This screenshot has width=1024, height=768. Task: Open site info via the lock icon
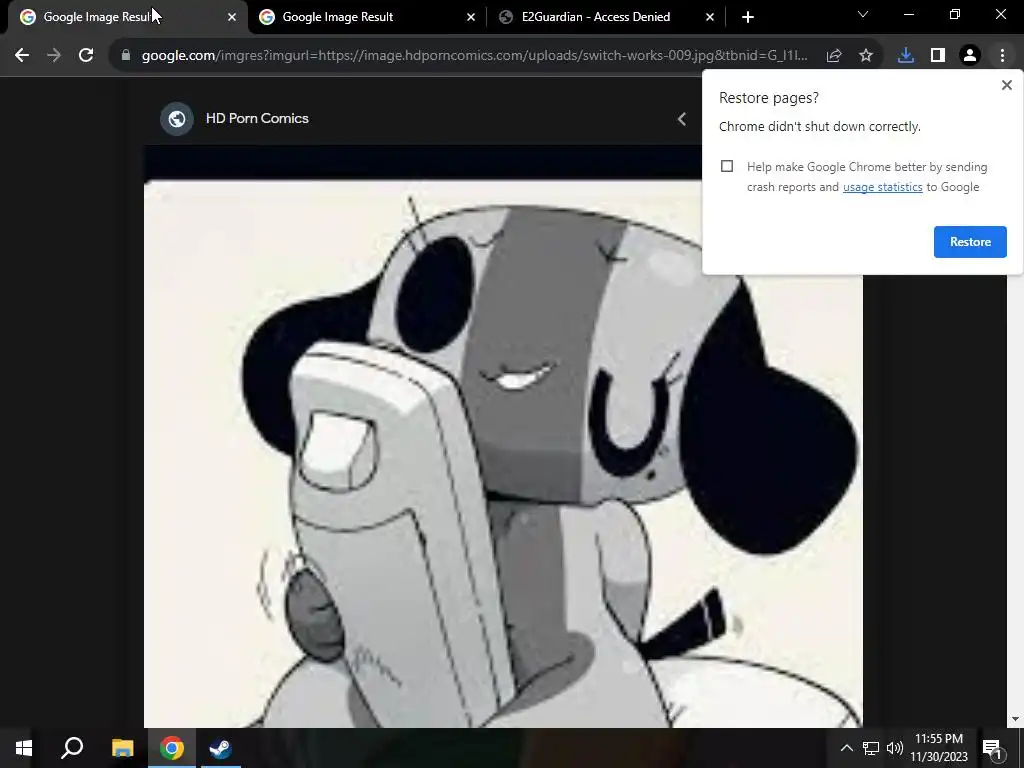pyautogui.click(x=125, y=56)
